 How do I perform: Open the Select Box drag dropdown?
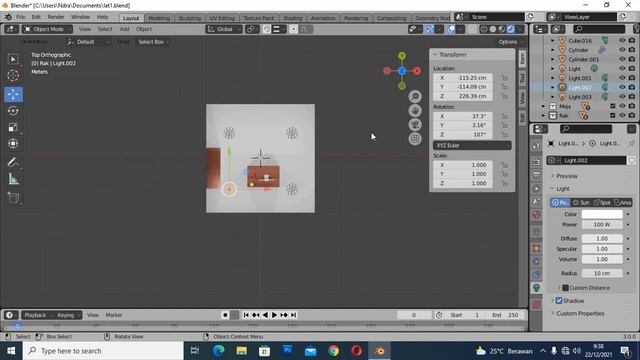(153, 42)
